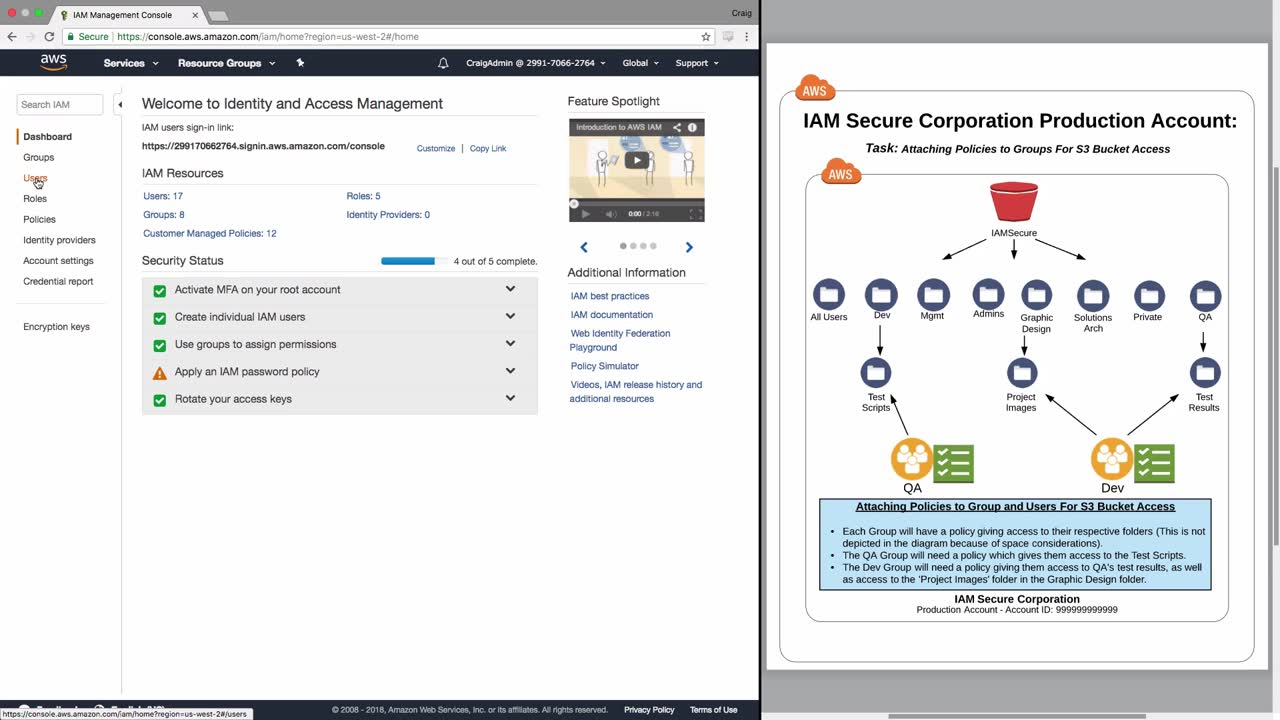Screen dimensions: 1280x720
Task: Click the Search IAM input field
Action: point(60,104)
